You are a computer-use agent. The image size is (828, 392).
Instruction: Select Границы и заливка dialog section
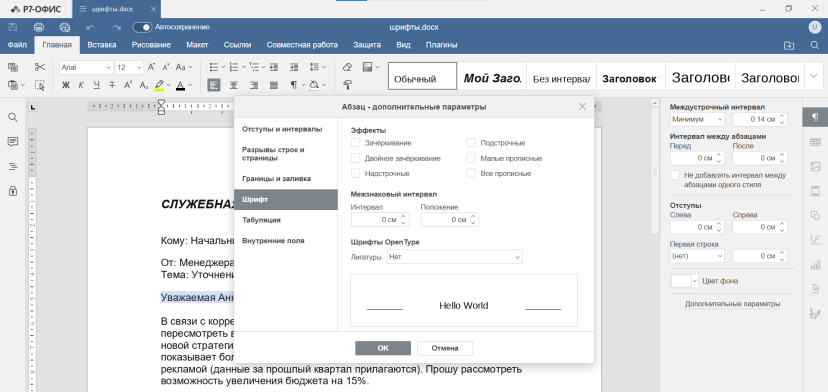(286, 179)
